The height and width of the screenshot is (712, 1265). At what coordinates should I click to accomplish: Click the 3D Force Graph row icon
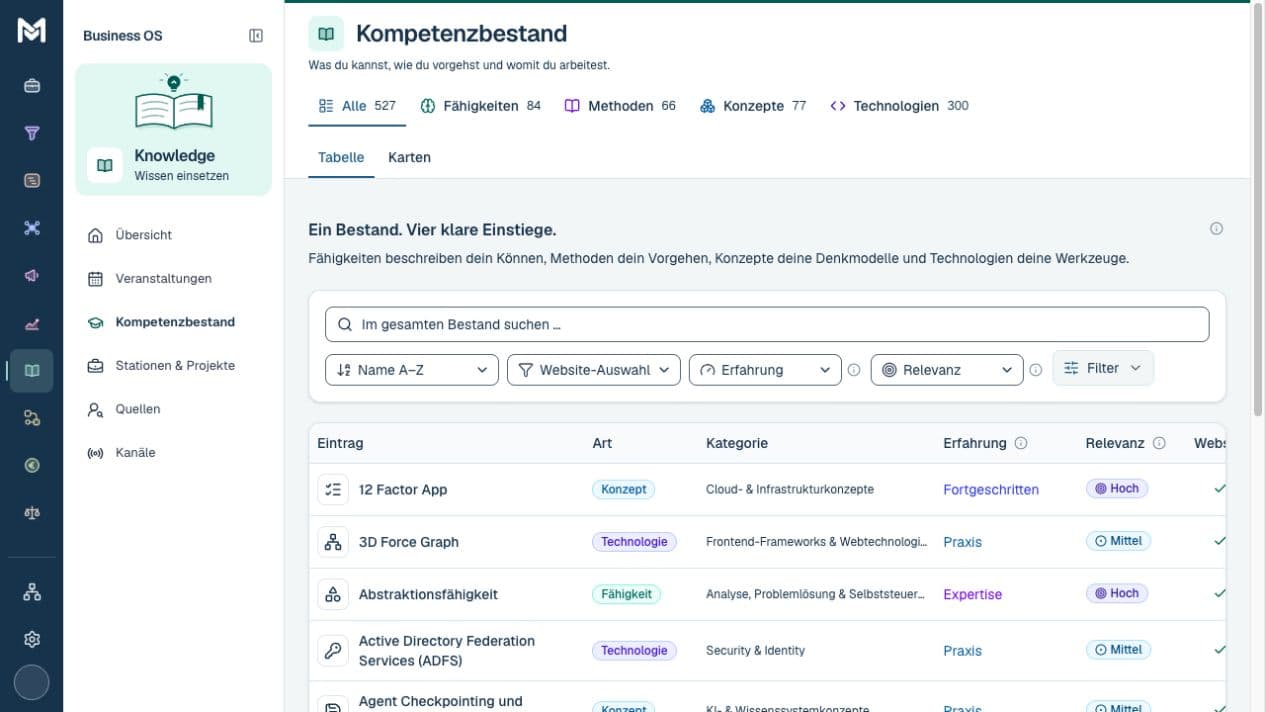click(x=333, y=542)
